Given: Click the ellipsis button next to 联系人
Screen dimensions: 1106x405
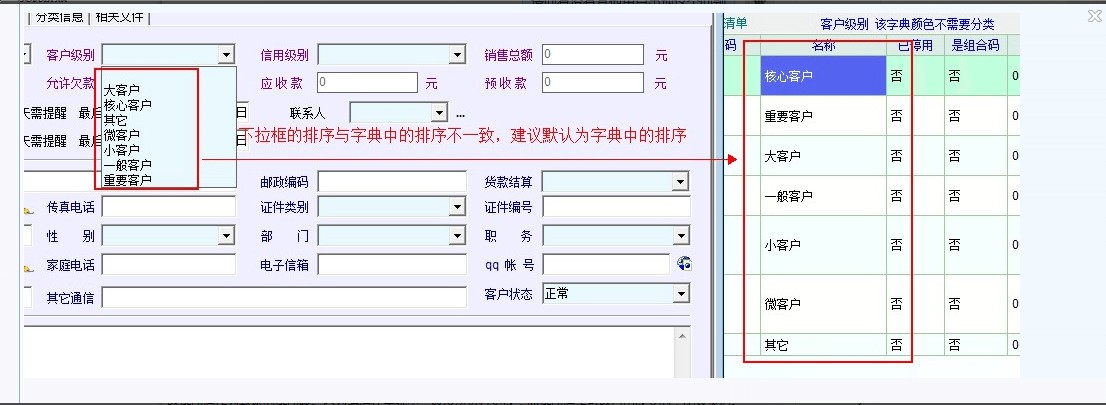Looking at the screenshot, I should point(461,113).
